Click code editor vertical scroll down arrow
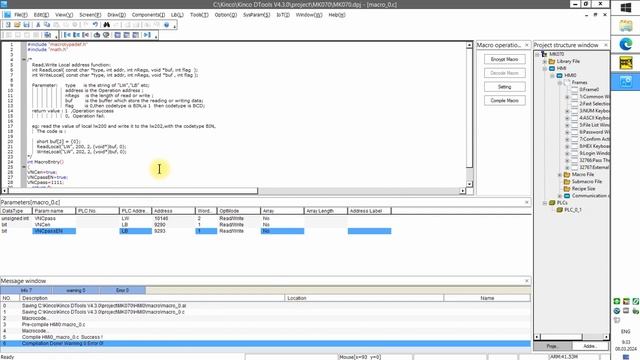Image resolution: width=640 pixels, height=360 pixels. tap(469, 184)
